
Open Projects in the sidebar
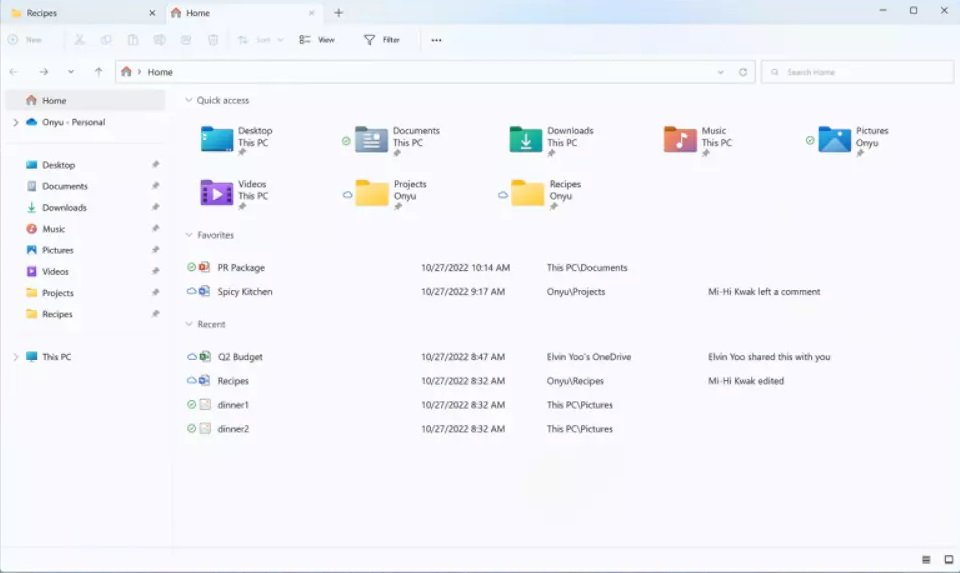[x=58, y=293]
